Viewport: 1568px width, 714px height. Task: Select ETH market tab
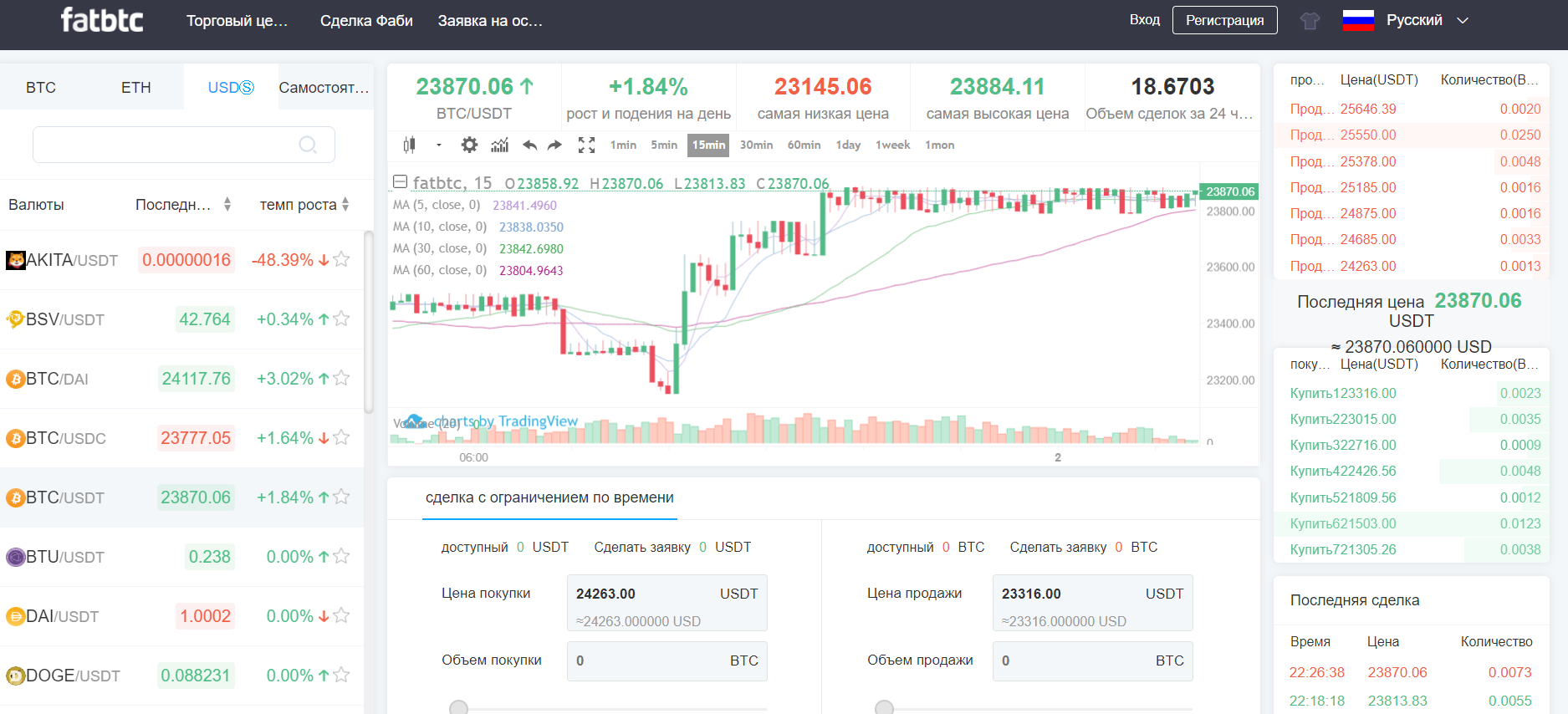pyautogui.click(x=136, y=87)
